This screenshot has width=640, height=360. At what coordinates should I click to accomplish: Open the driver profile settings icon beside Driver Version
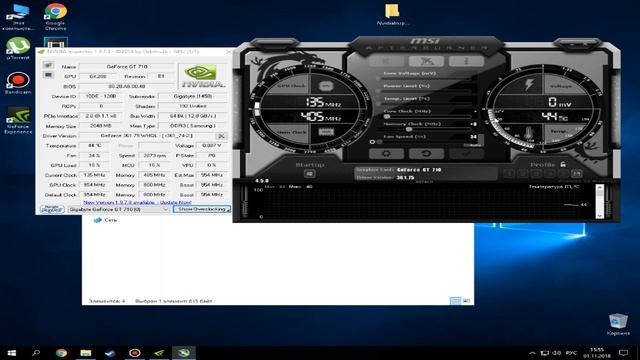coord(221,136)
